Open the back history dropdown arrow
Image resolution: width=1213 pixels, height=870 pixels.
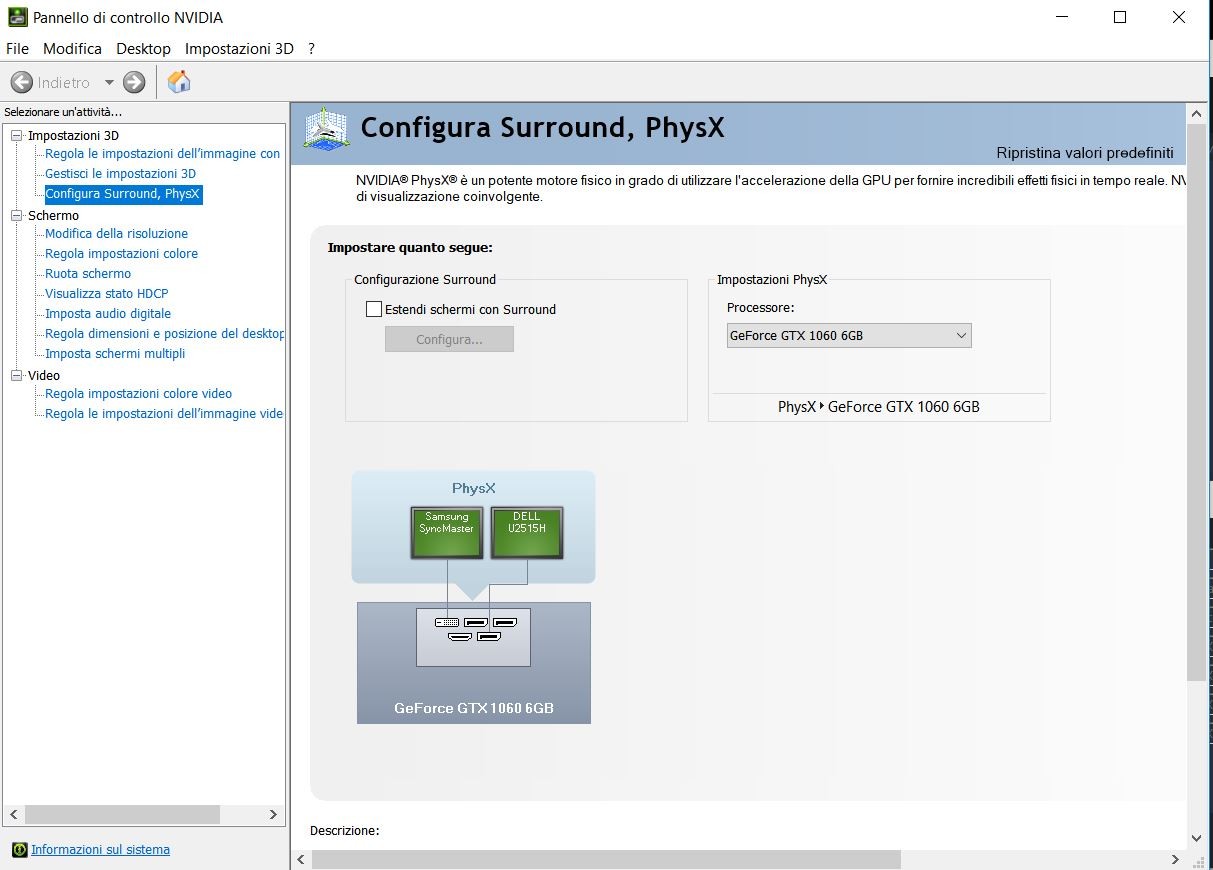pyautogui.click(x=109, y=82)
